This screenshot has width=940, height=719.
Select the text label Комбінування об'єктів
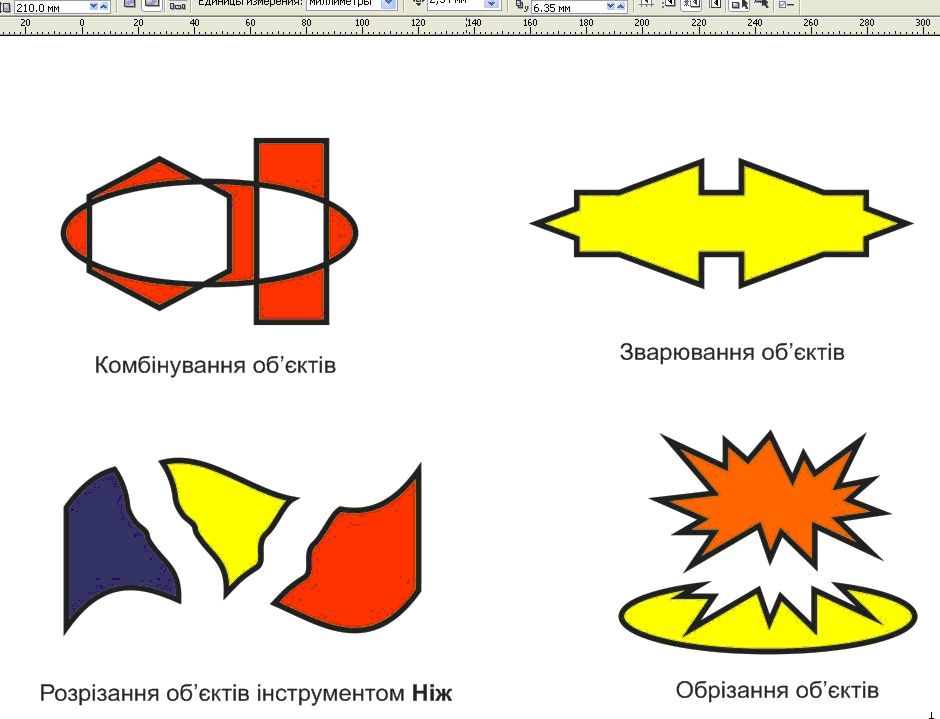click(x=215, y=365)
